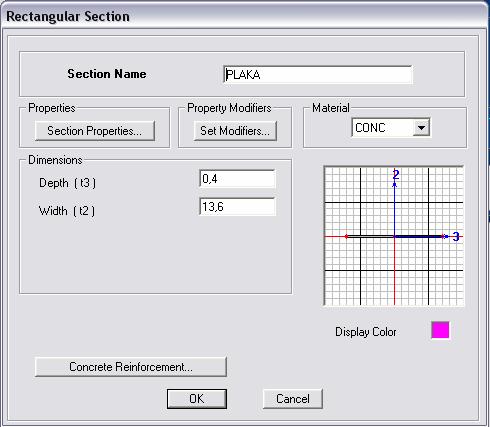Expand the Material dropdown arrow
The image size is (490, 427).
(421, 128)
